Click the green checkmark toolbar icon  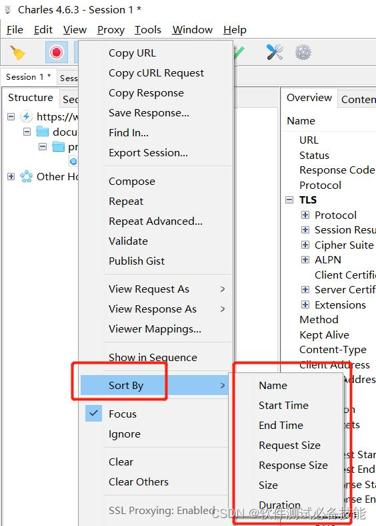(x=239, y=53)
